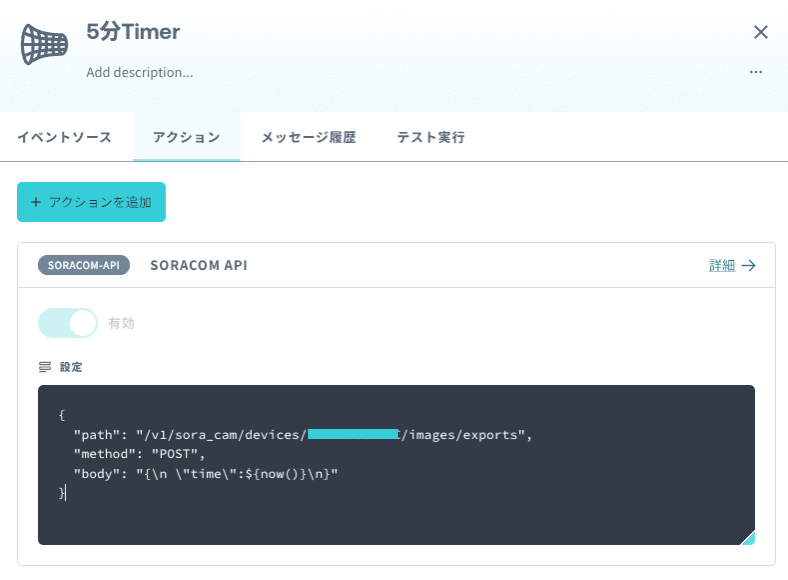Toggle the 有効 switch
Viewport: 788px width, 580px height.
coord(68,323)
